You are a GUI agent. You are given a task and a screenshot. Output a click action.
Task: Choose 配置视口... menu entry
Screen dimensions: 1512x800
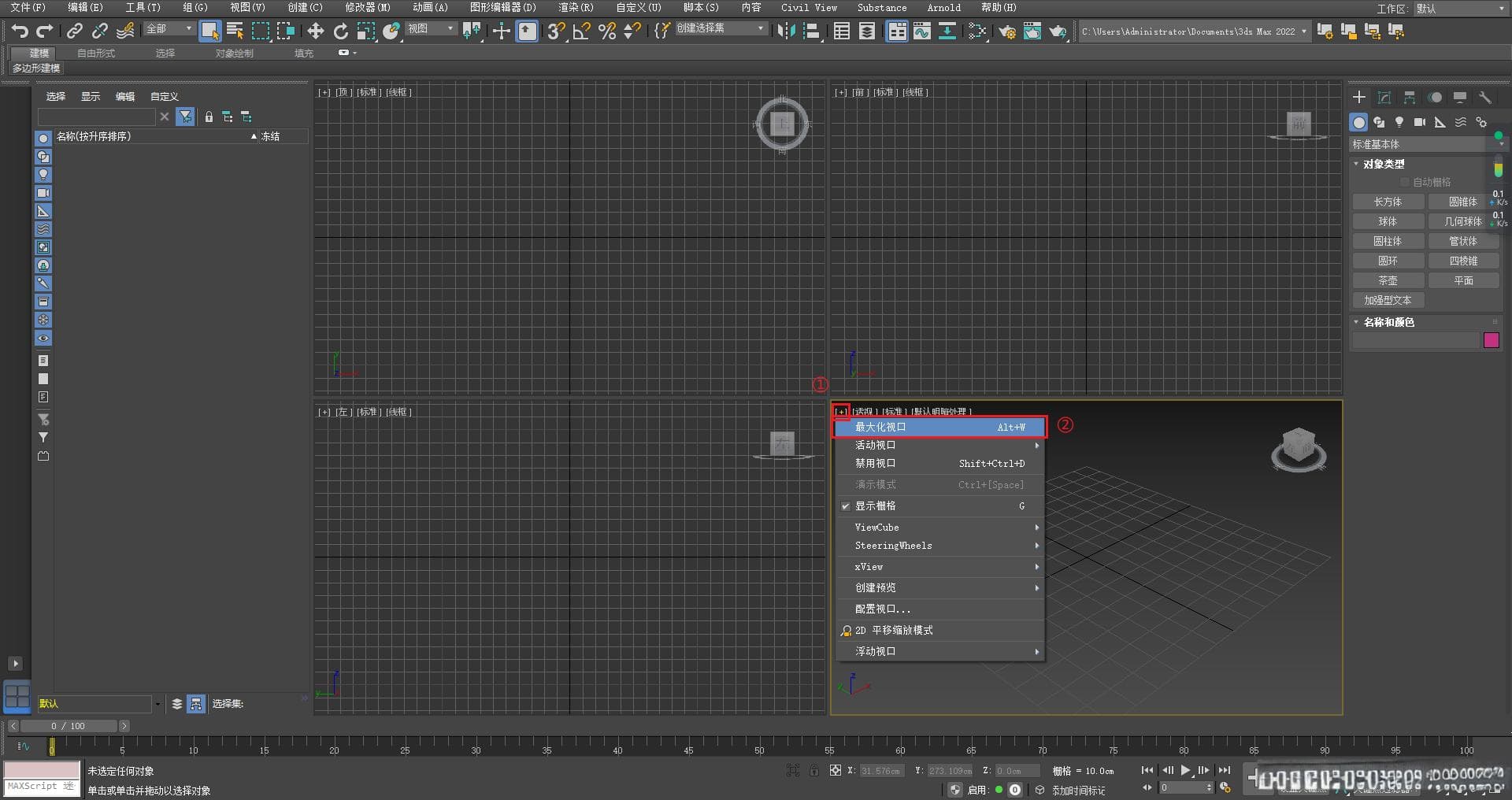coord(939,609)
